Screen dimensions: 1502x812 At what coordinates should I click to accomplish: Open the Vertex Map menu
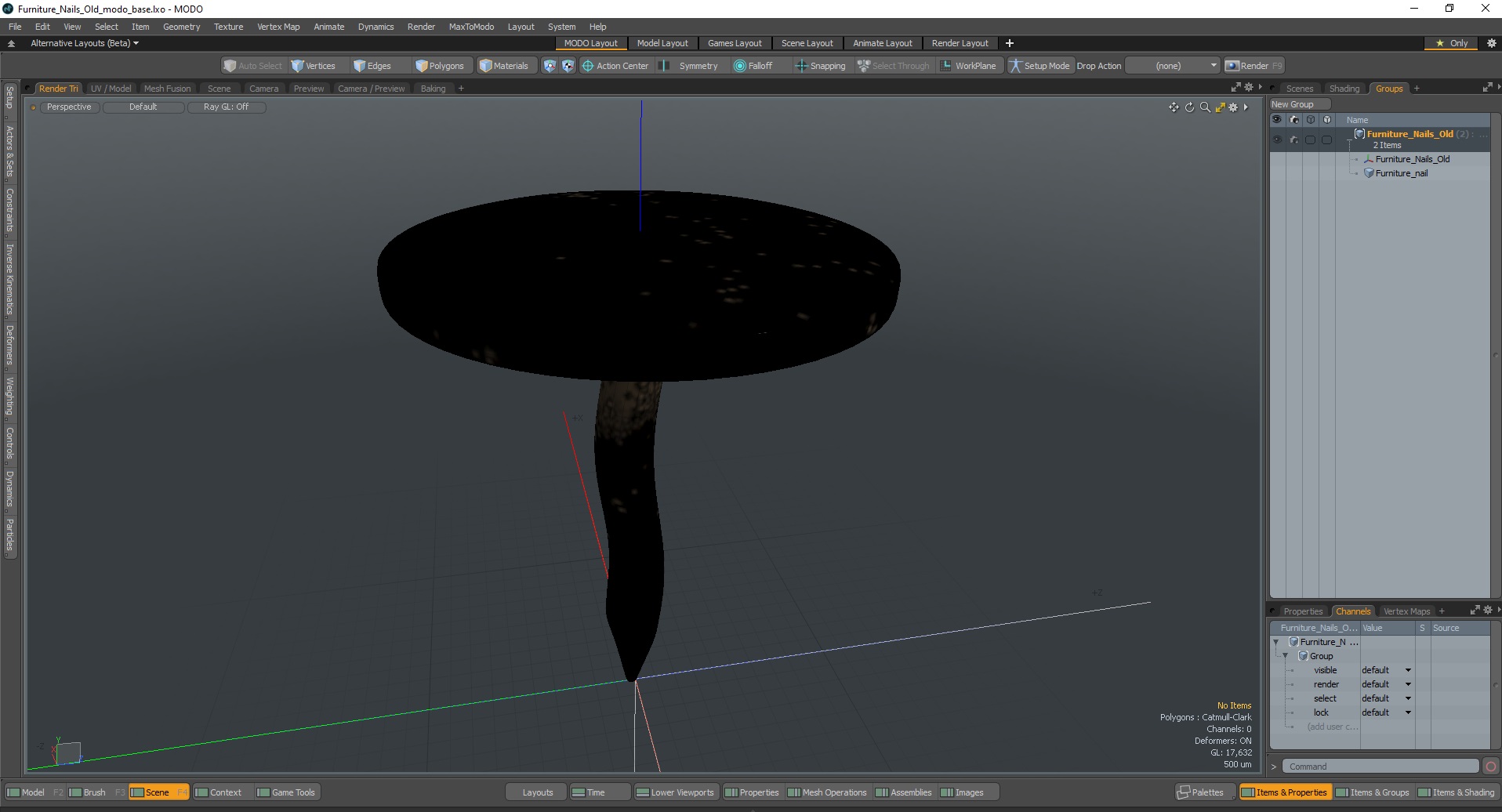pos(278,27)
